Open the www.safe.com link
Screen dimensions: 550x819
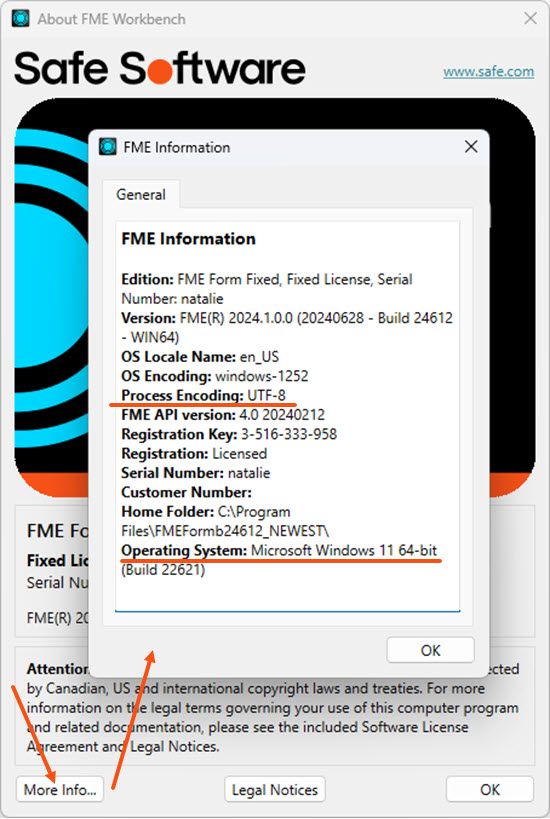pyautogui.click(x=488, y=72)
